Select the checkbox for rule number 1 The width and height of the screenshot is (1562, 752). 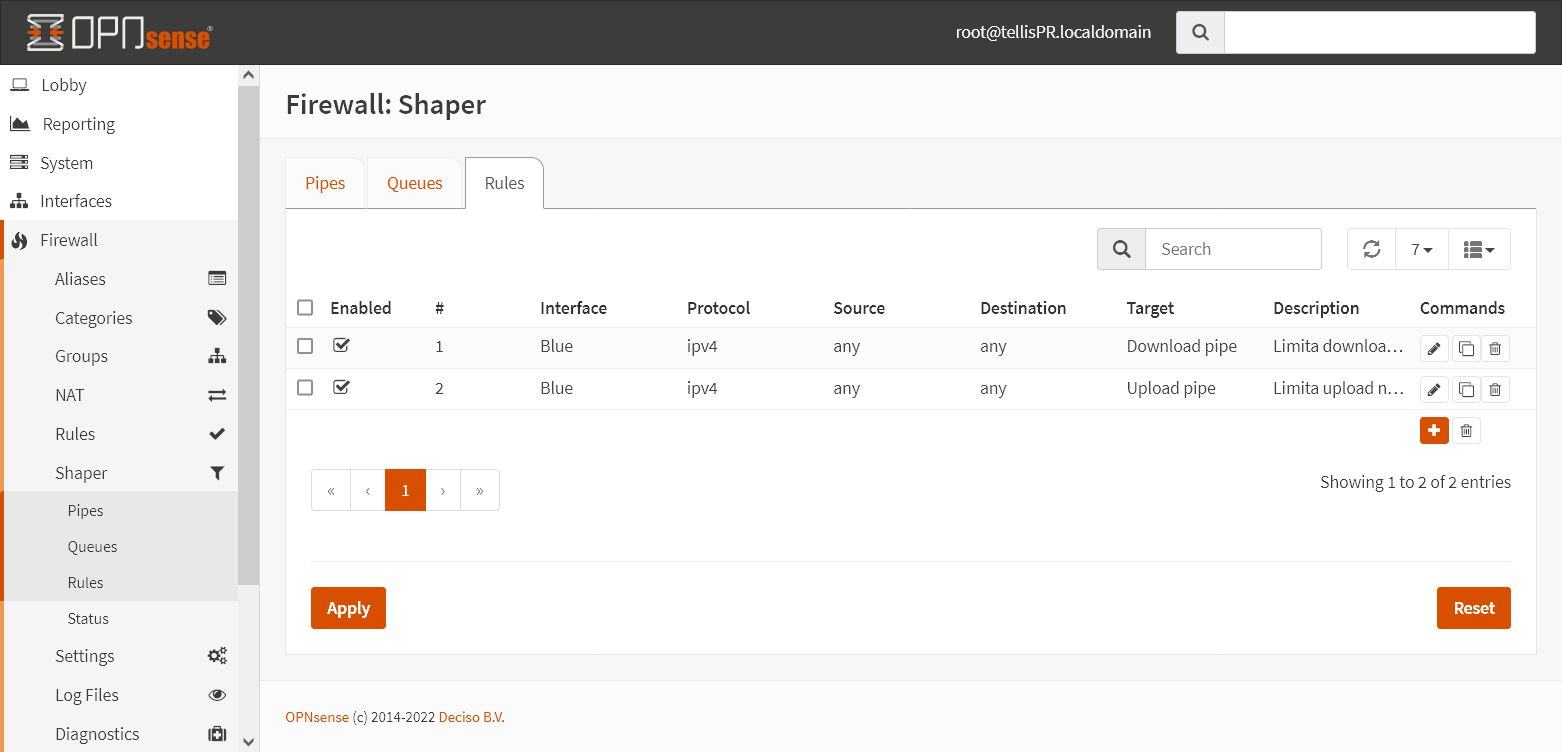(305, 346)
